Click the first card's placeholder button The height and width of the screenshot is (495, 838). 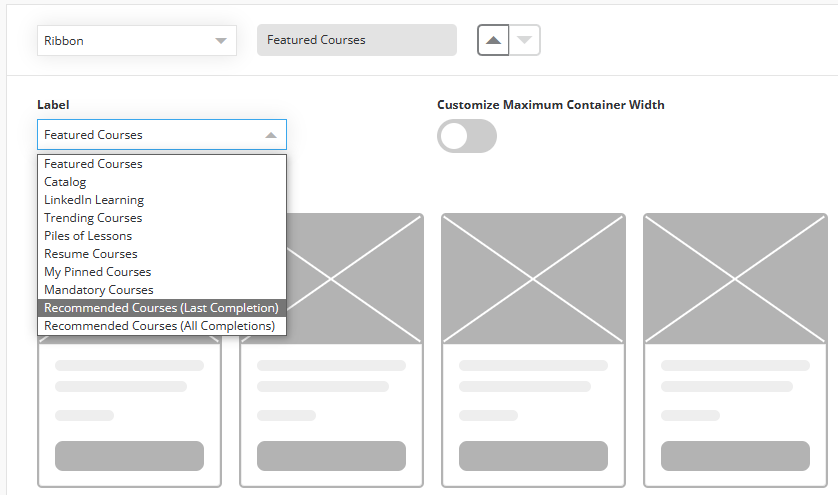point(129,456)
